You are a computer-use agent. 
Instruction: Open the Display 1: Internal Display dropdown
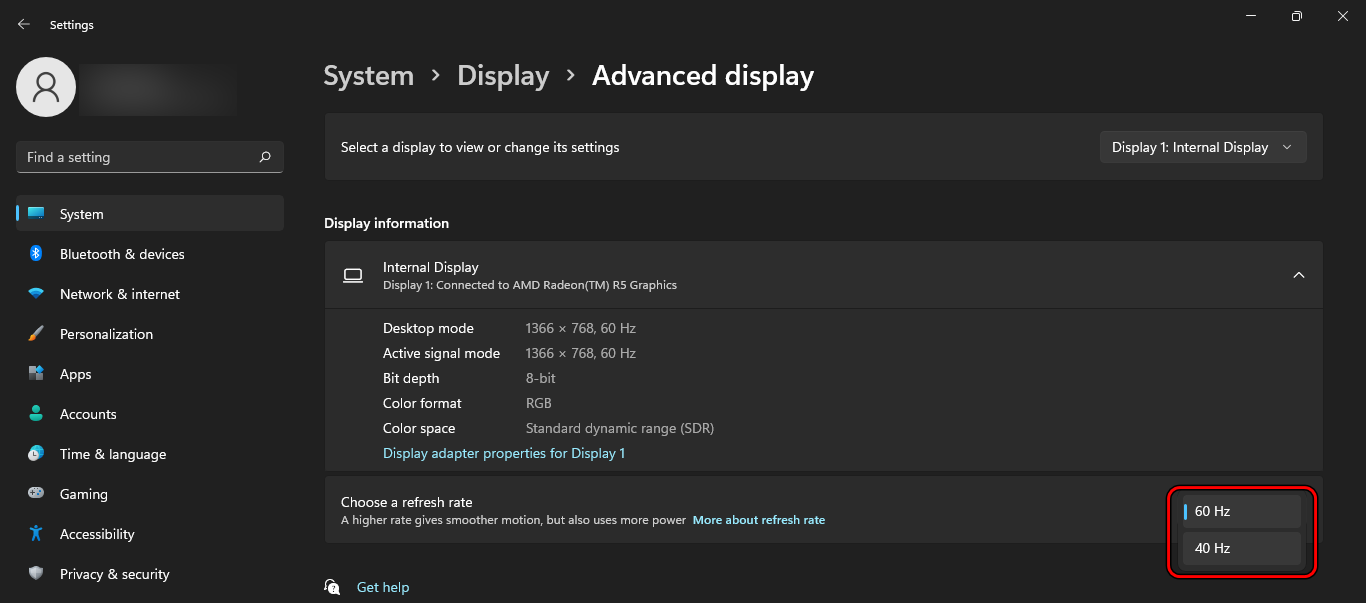click(1203, 147)
